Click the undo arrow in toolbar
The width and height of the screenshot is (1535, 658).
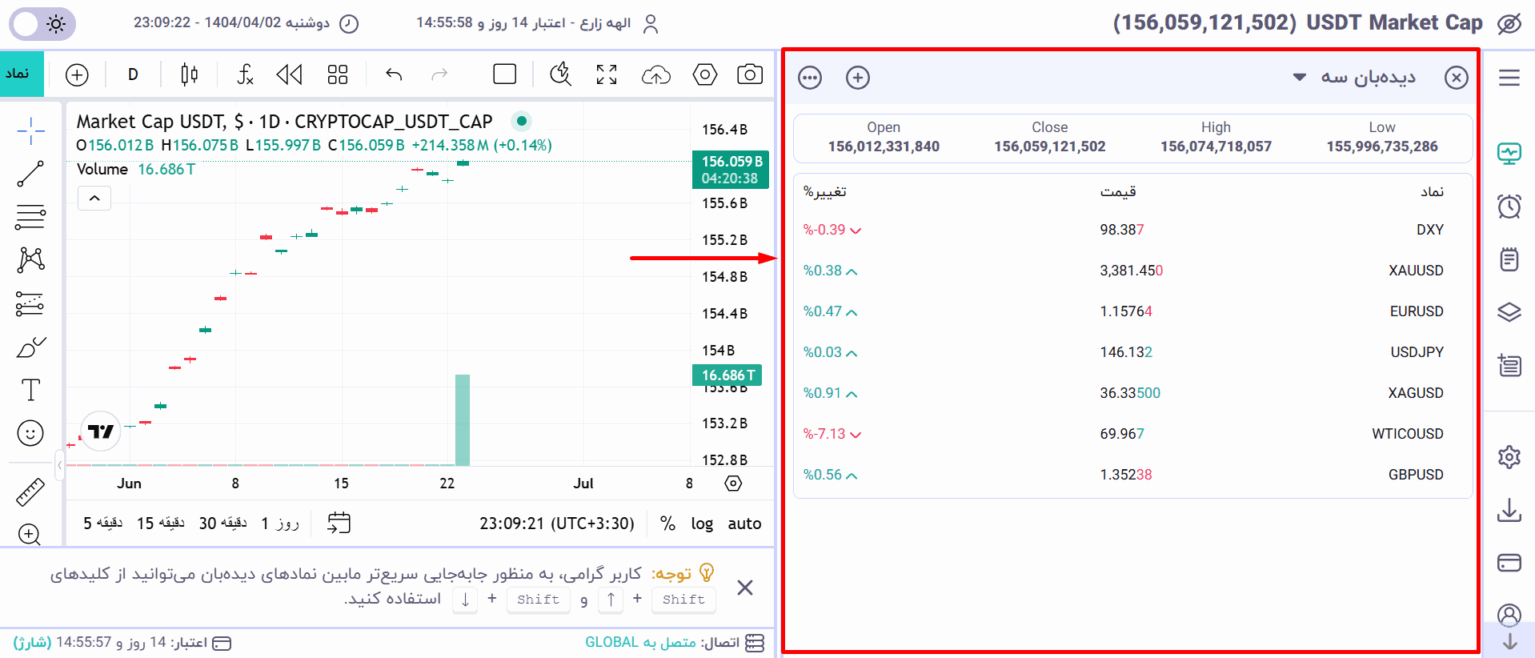394,75
